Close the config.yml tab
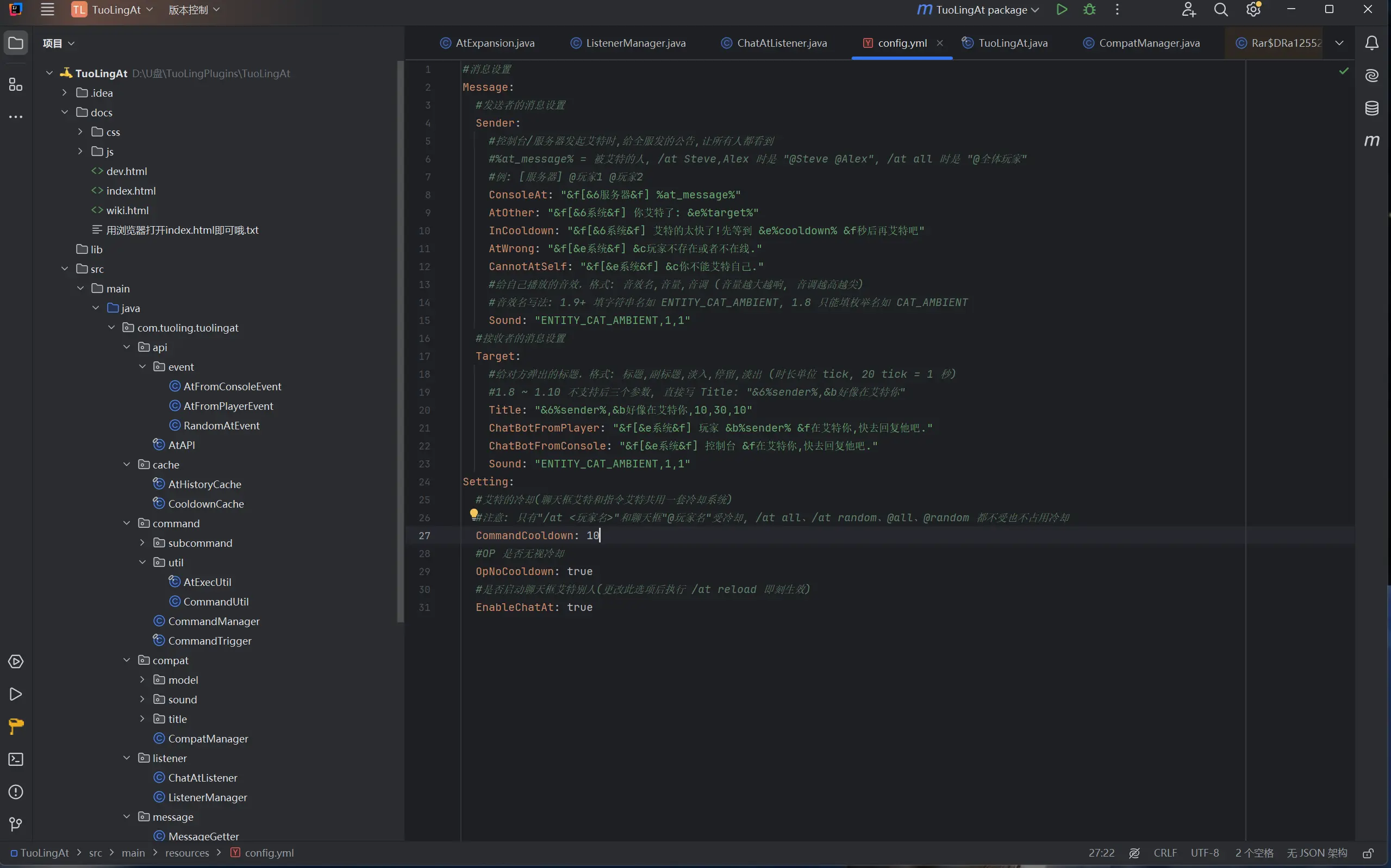Screen dimensions: 1391x868 pyautogui.click(x=940, y=43)
